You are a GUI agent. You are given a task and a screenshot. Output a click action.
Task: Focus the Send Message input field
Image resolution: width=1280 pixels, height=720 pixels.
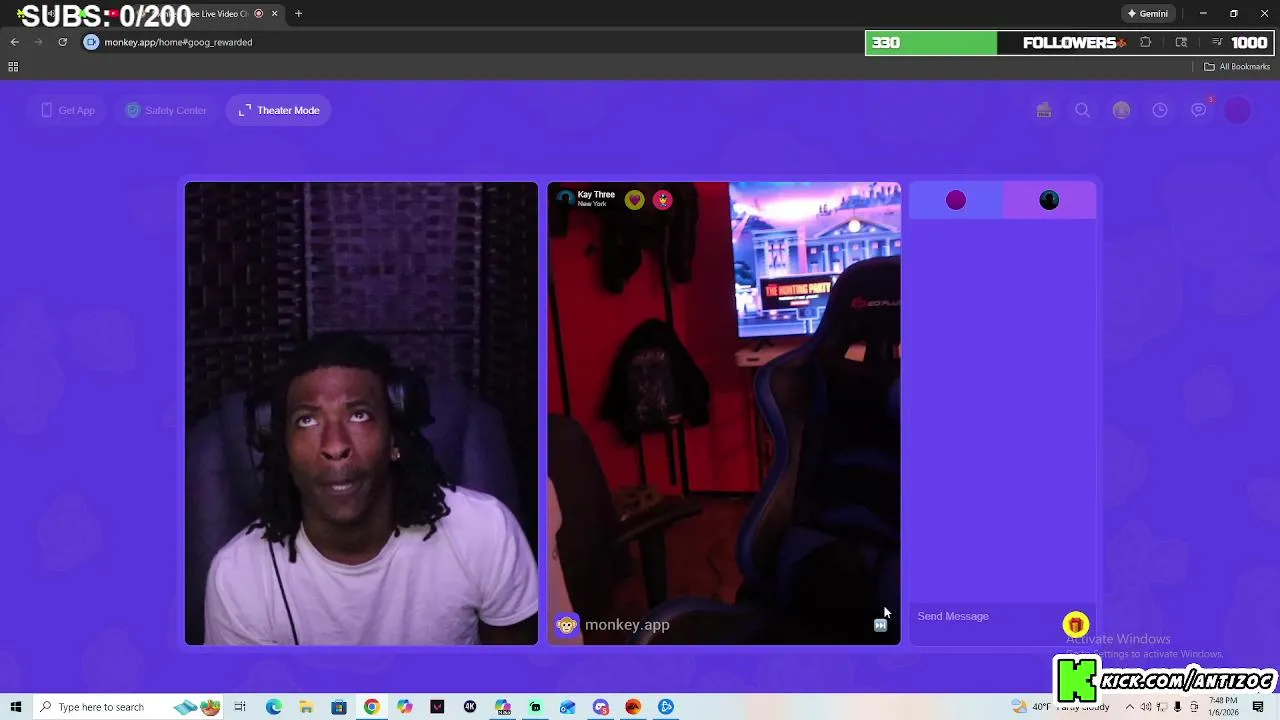(985, 616)
